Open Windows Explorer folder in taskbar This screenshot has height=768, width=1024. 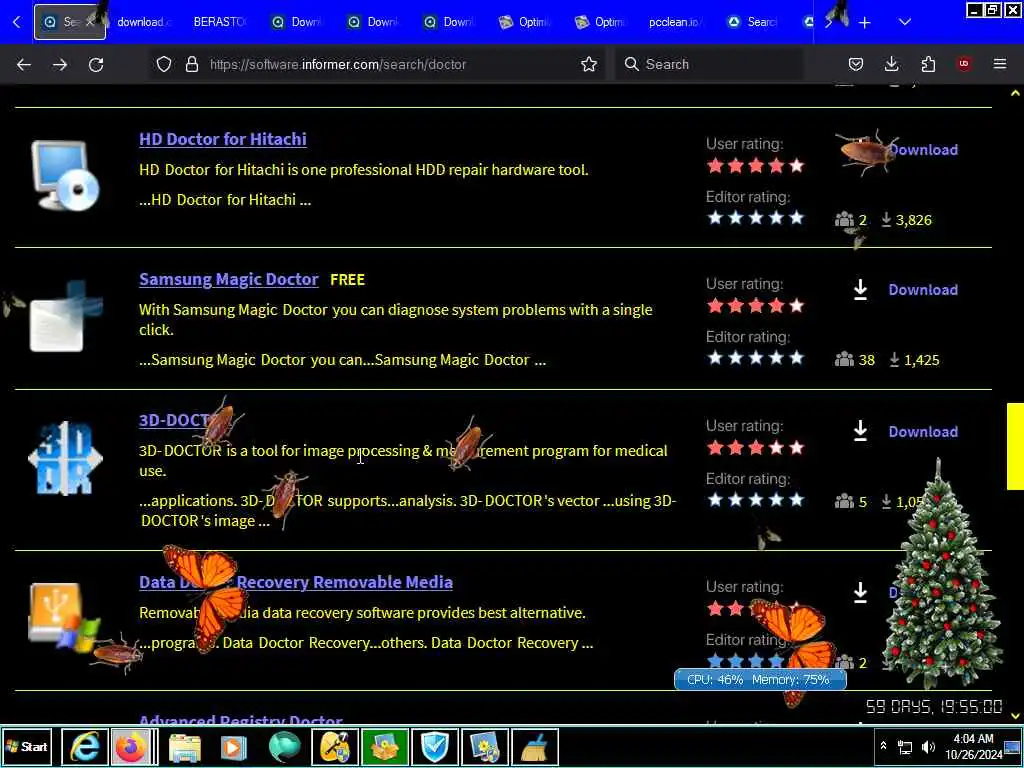[185, 747]
